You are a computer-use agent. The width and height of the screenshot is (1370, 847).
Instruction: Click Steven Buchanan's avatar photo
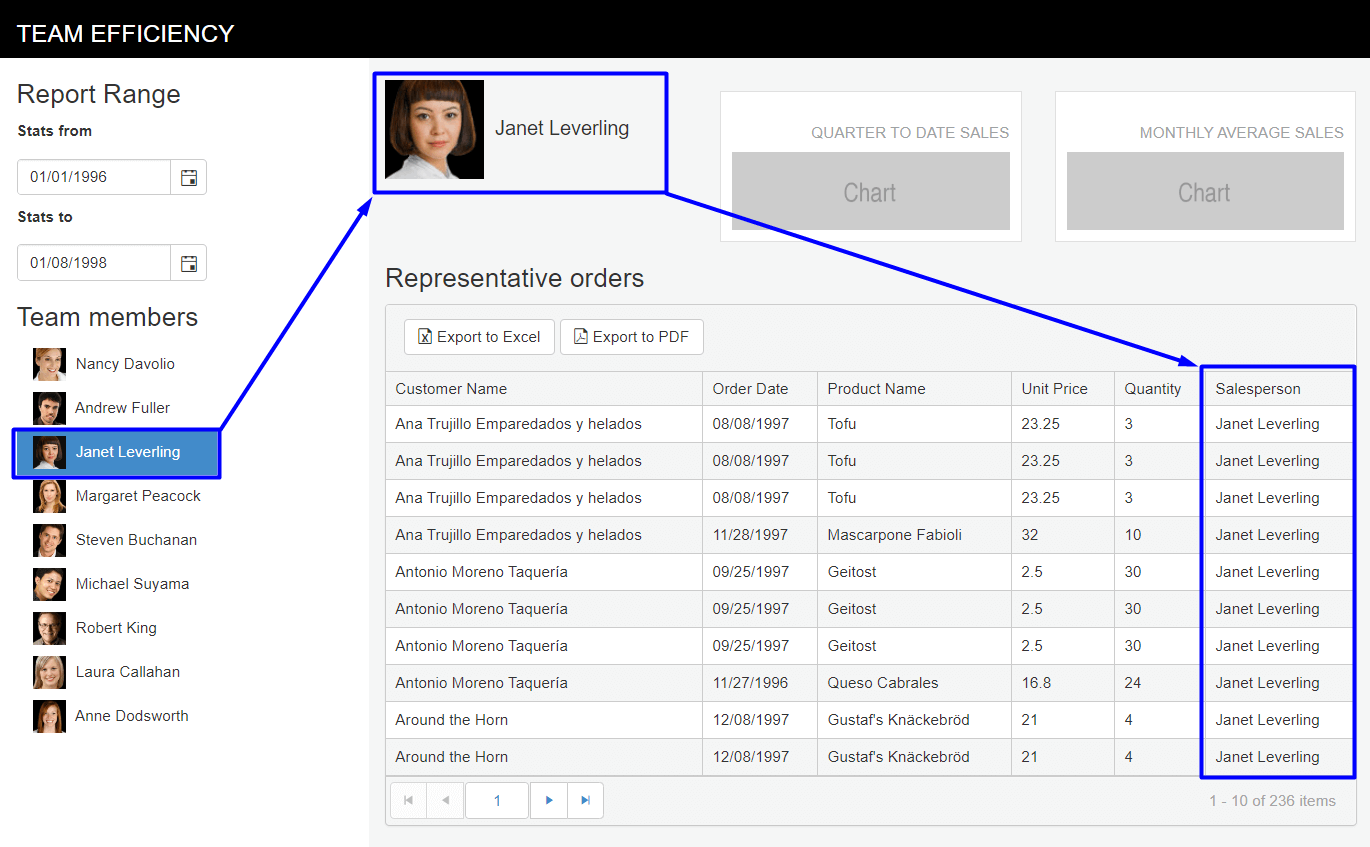[x=49, y=540]
